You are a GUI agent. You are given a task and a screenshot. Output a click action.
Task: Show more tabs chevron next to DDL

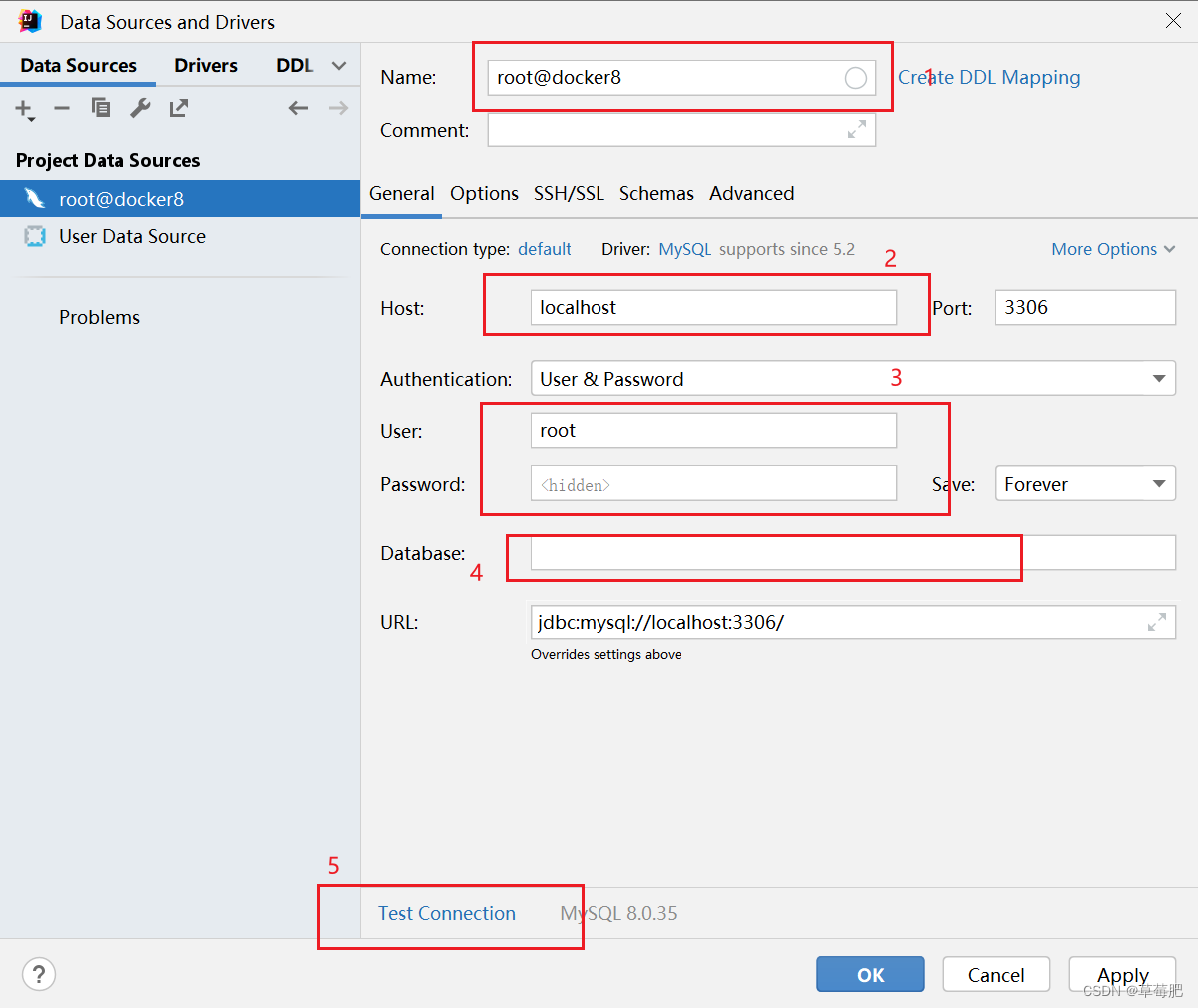tap(339, 66)
